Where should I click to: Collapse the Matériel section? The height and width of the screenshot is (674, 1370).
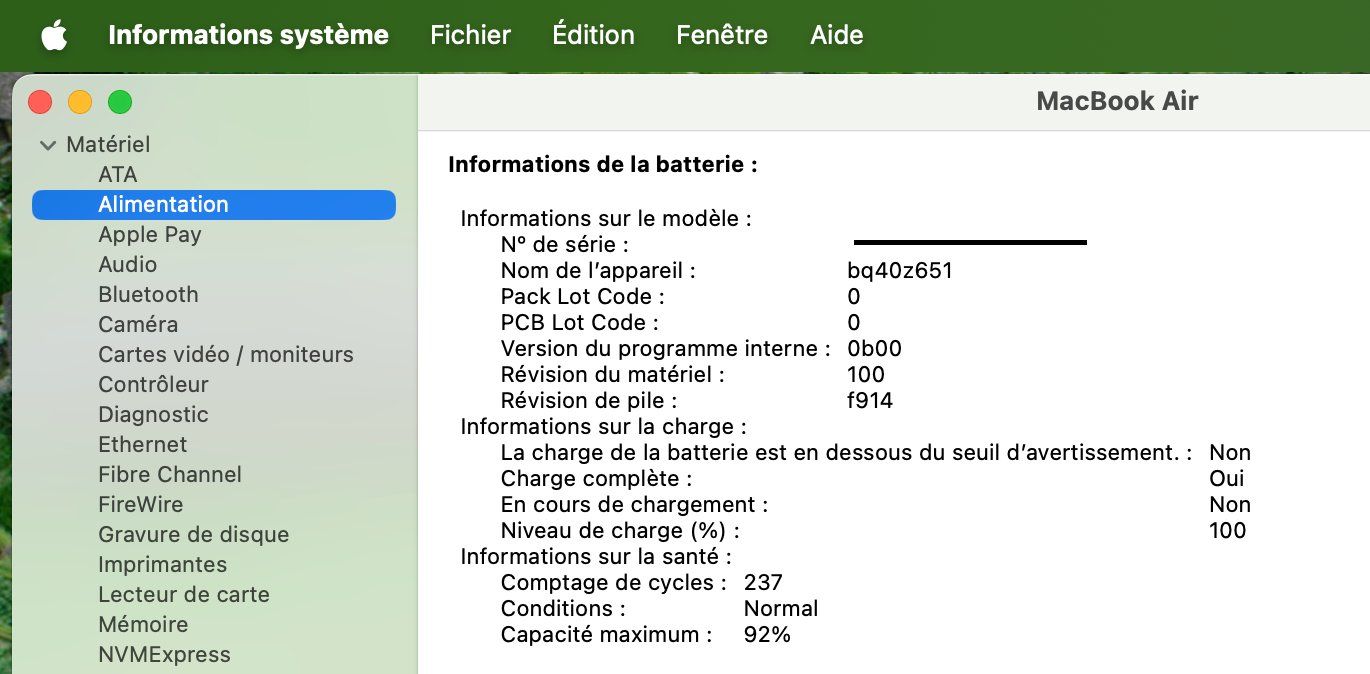pyautogui.click(x=47, y=145)
